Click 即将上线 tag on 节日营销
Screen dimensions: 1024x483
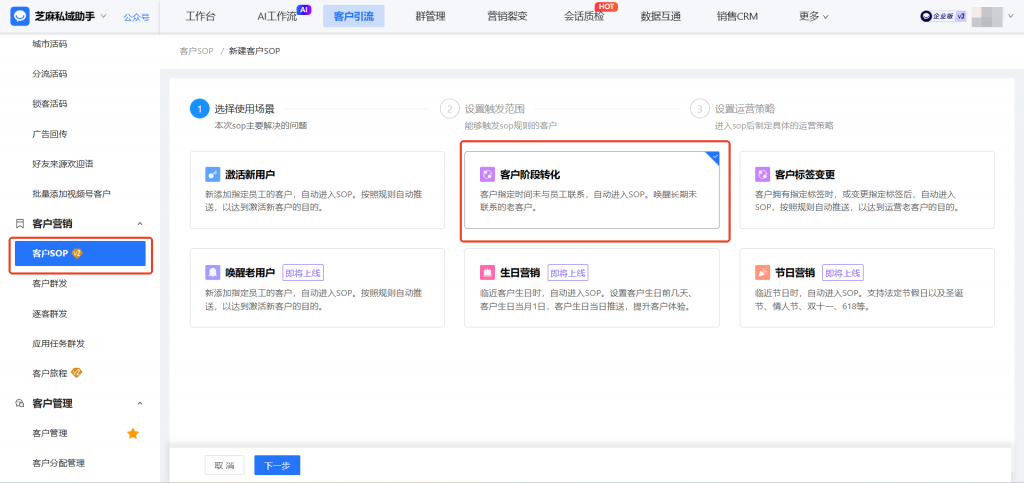[x=842, y=273]
